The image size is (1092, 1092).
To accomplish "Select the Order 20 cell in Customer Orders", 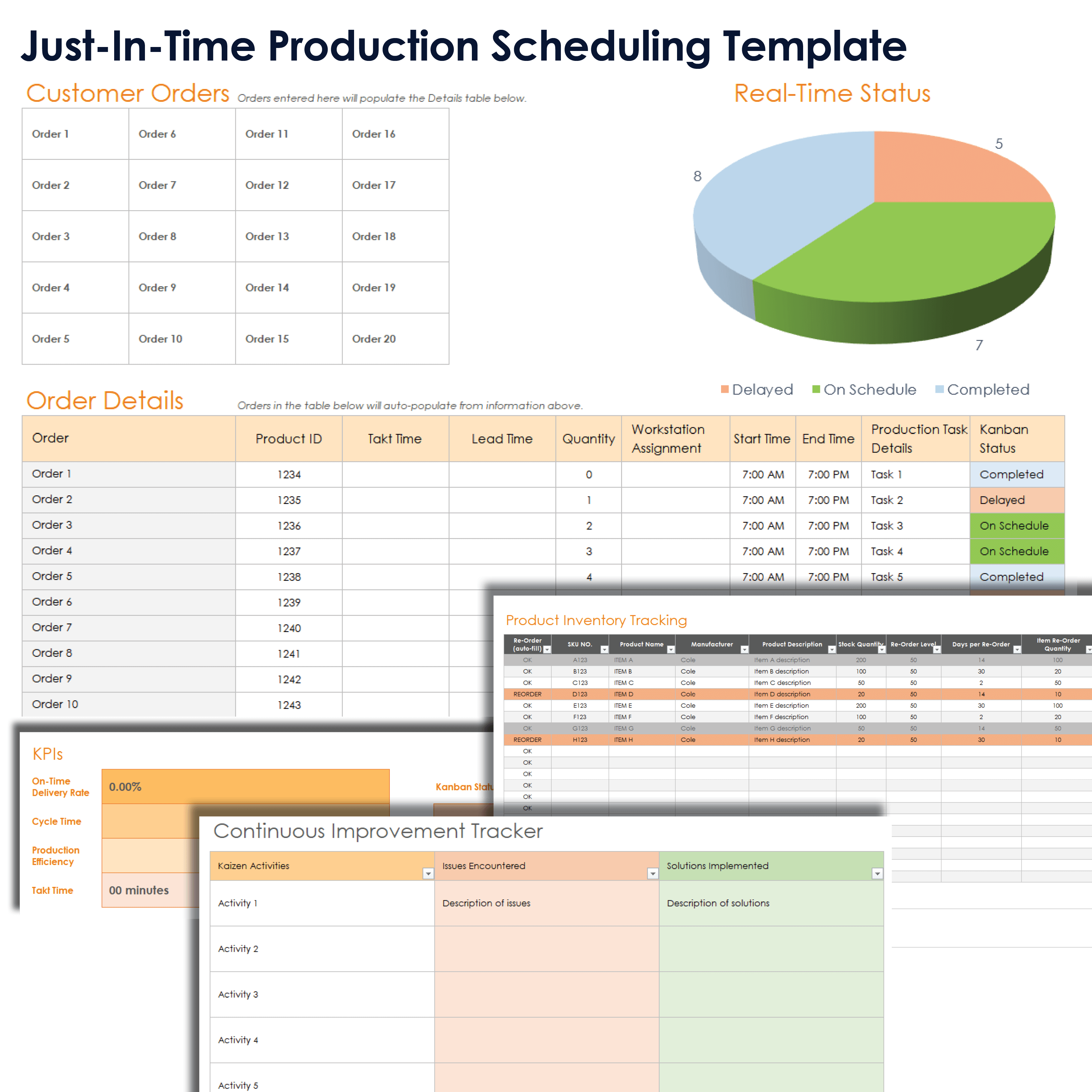I will tap(396, 339).
